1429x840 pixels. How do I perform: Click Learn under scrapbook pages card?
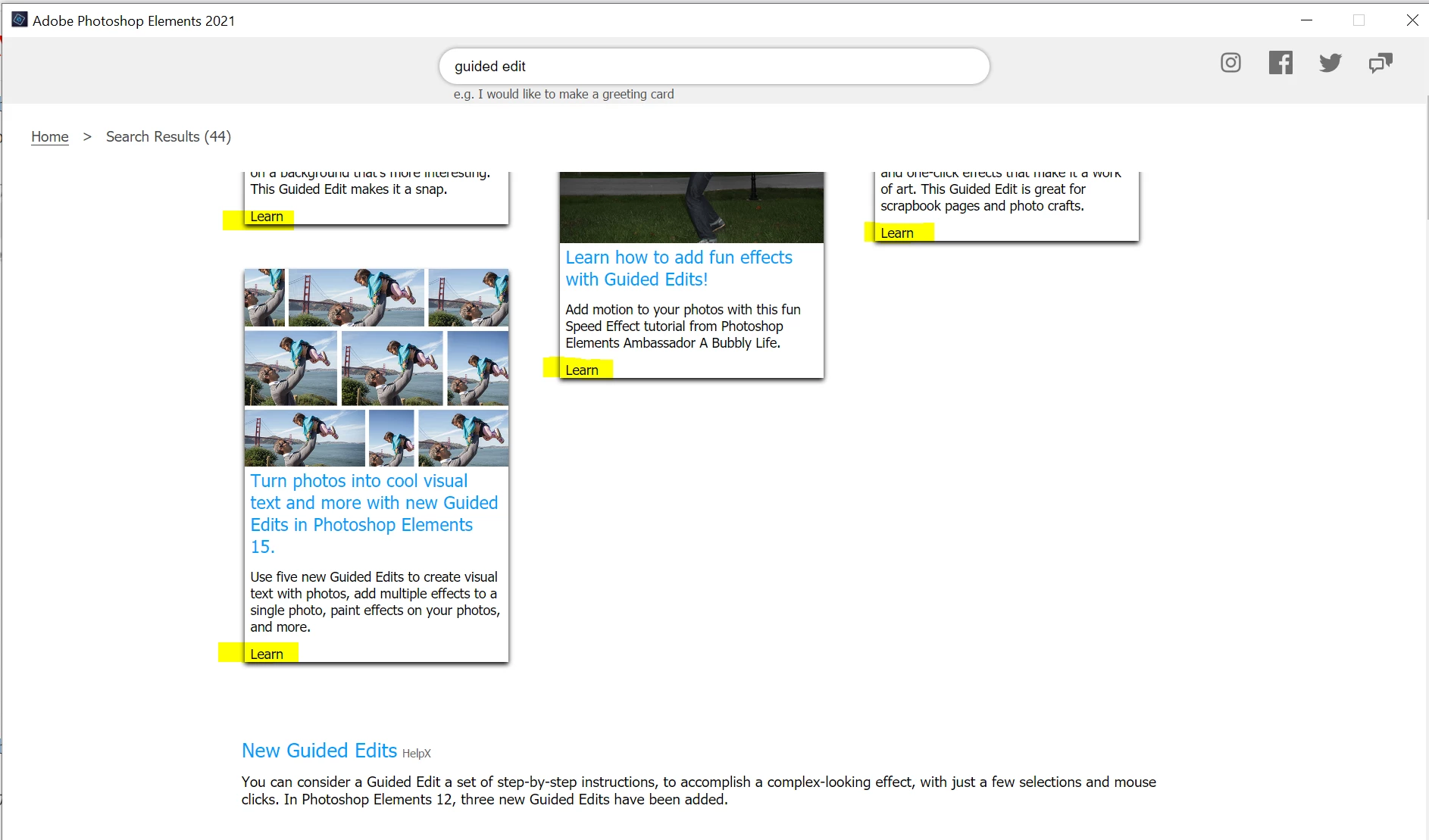(897, 233)
